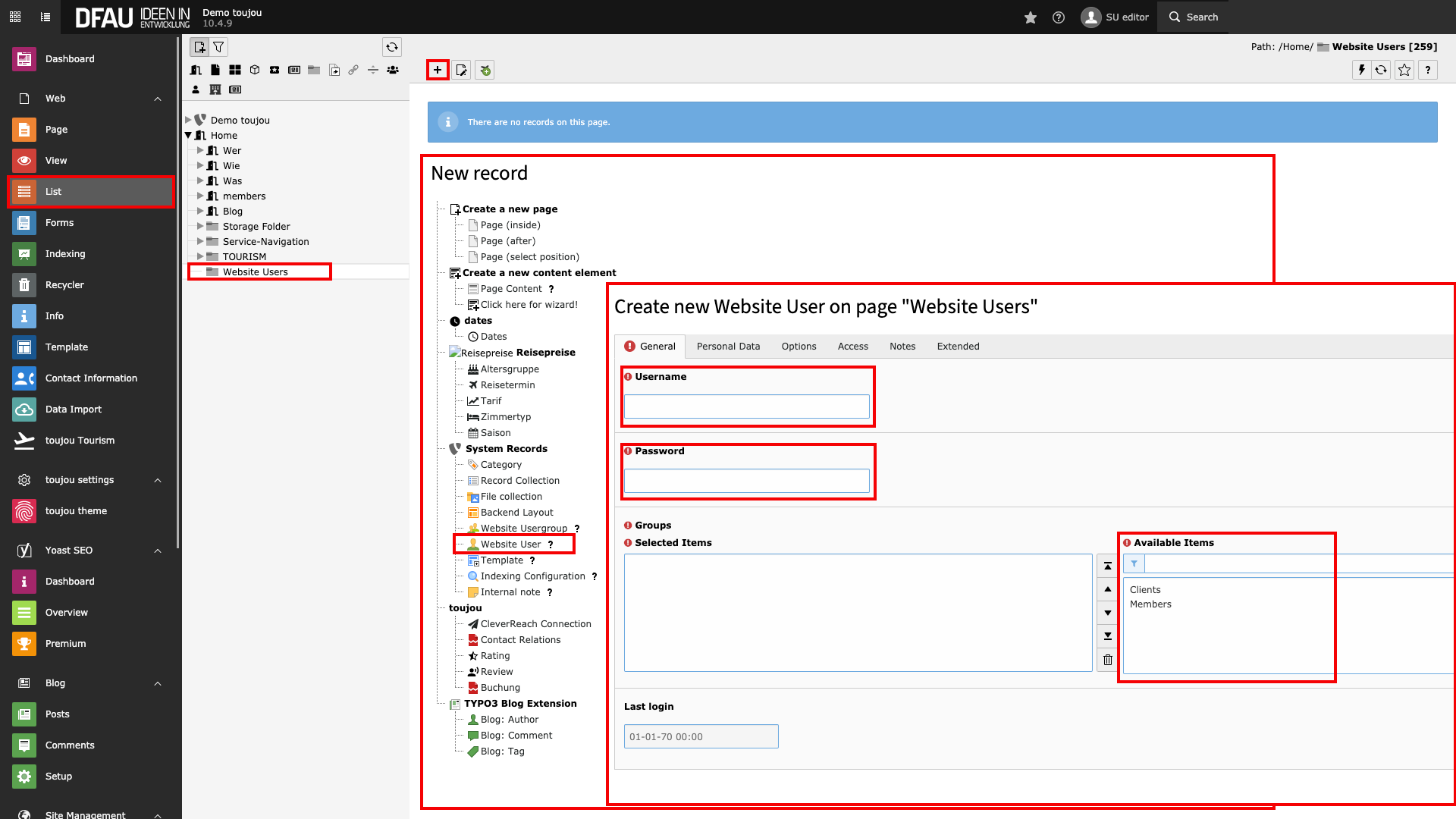Viewport: 1456px width, 819px height.
Task: Expand the Blog page tree node
Action: [200, 211]
